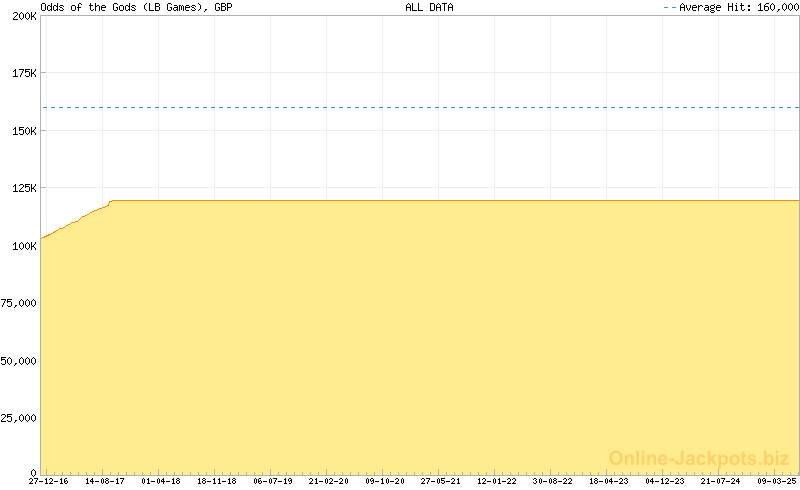800x490 pixels.
Task: Select the 75,000 y-axis label
Action: click(19, 303)
